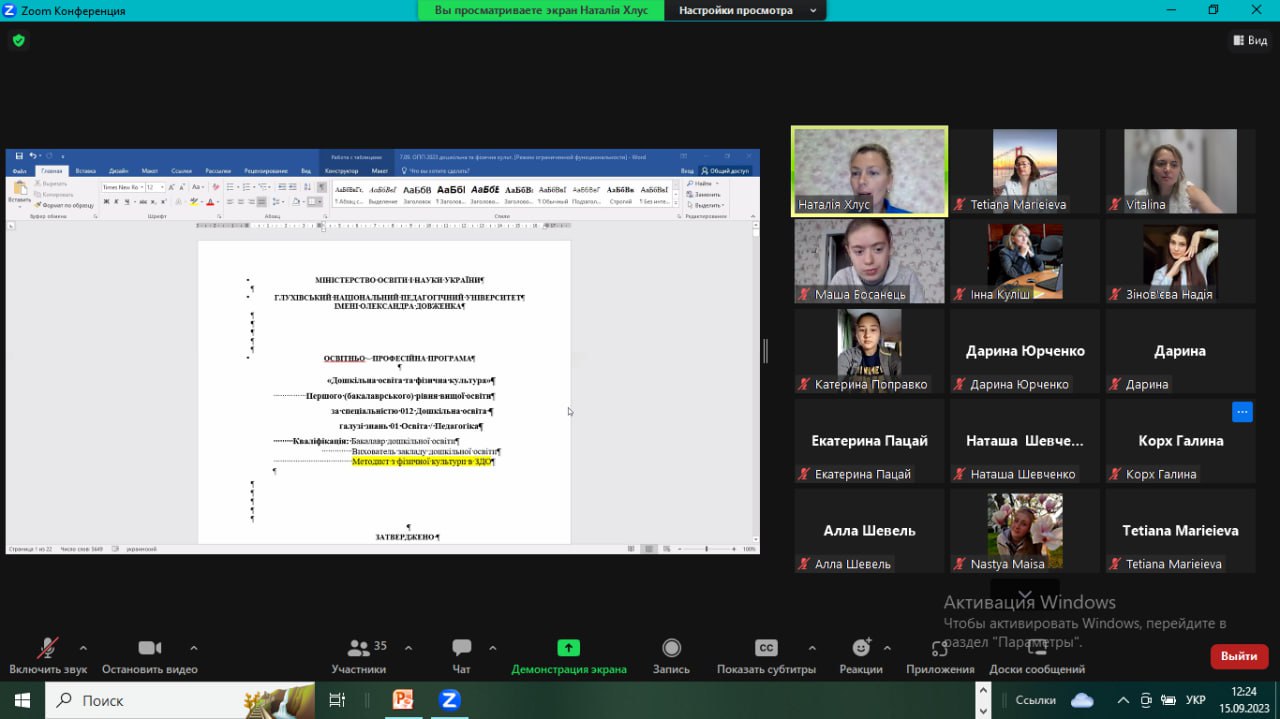1280x719 pixels.
Task: Open the Реакции reactions menu
Action: click(x=860, y=656)
